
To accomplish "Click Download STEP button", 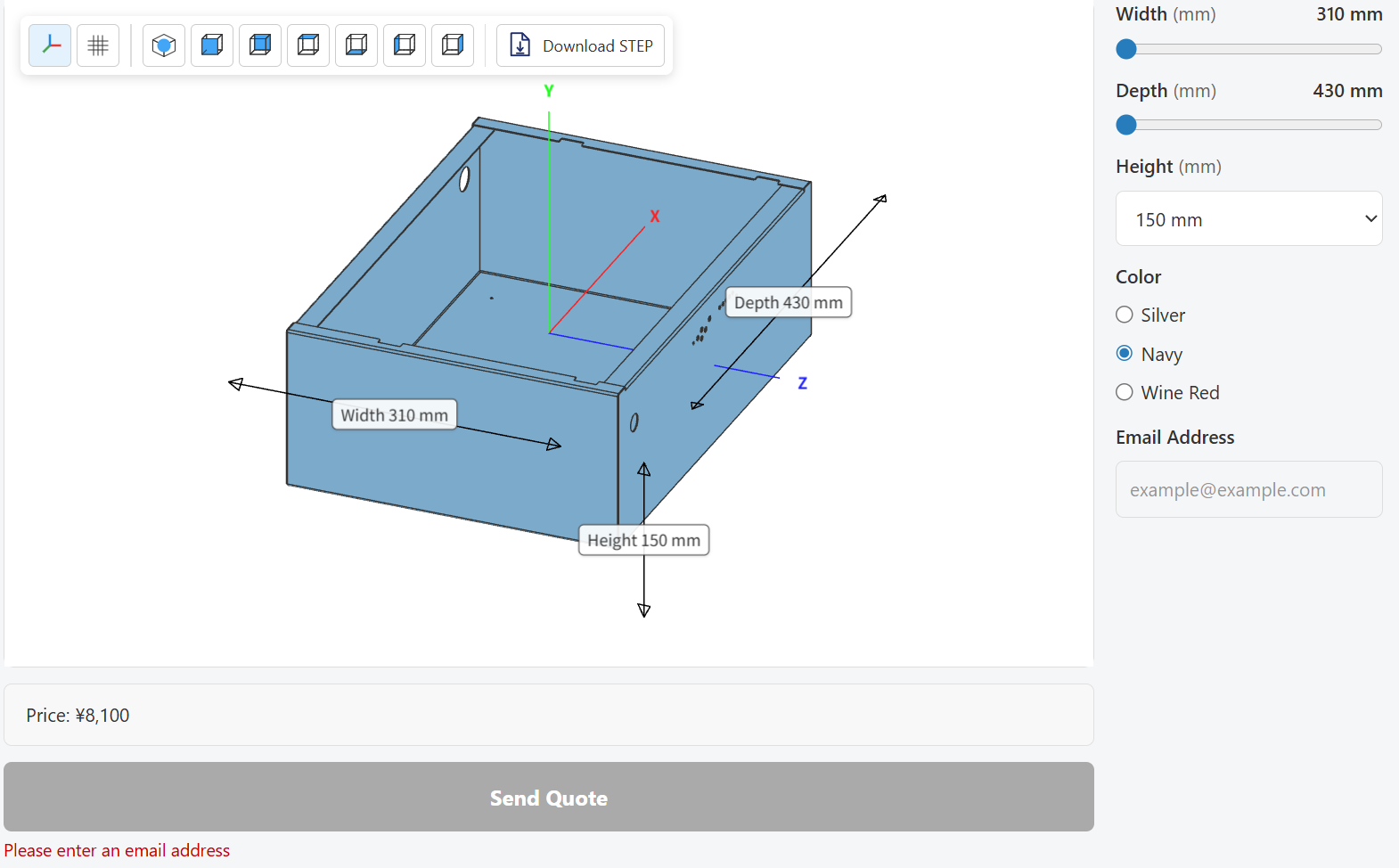I will (581, 45).
